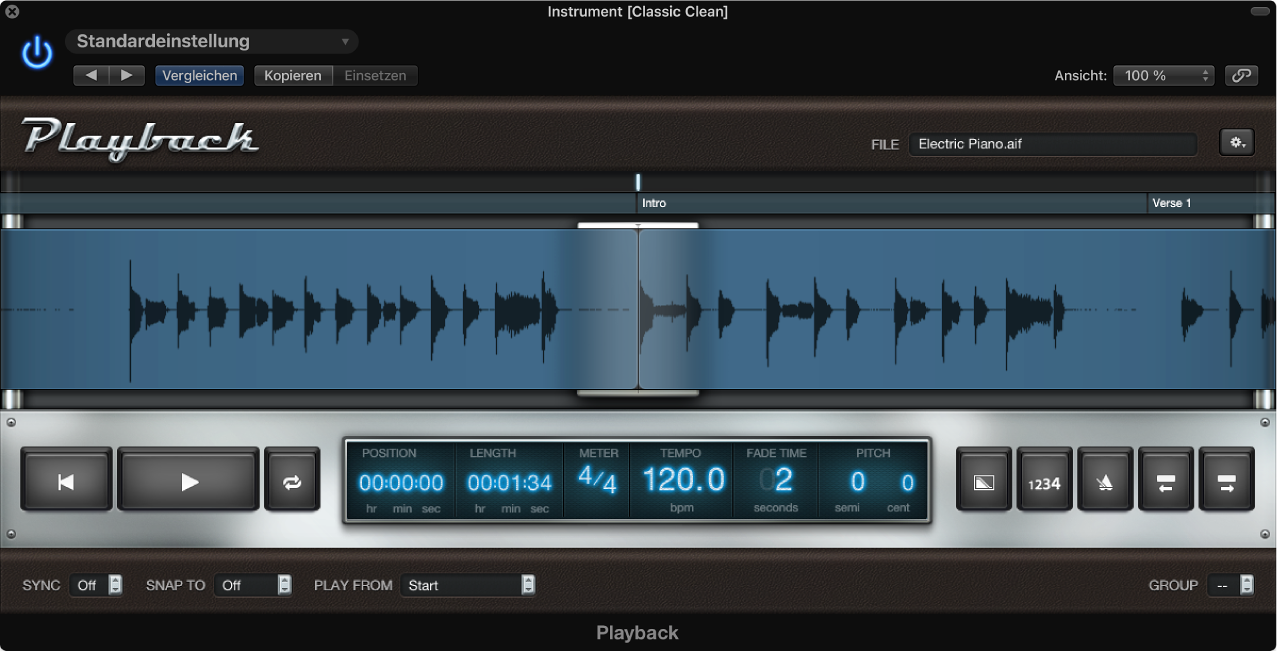Open the SNAP TO dropdown
Viewport: 1277px width, 652px height.
click(x=253, y=585)
